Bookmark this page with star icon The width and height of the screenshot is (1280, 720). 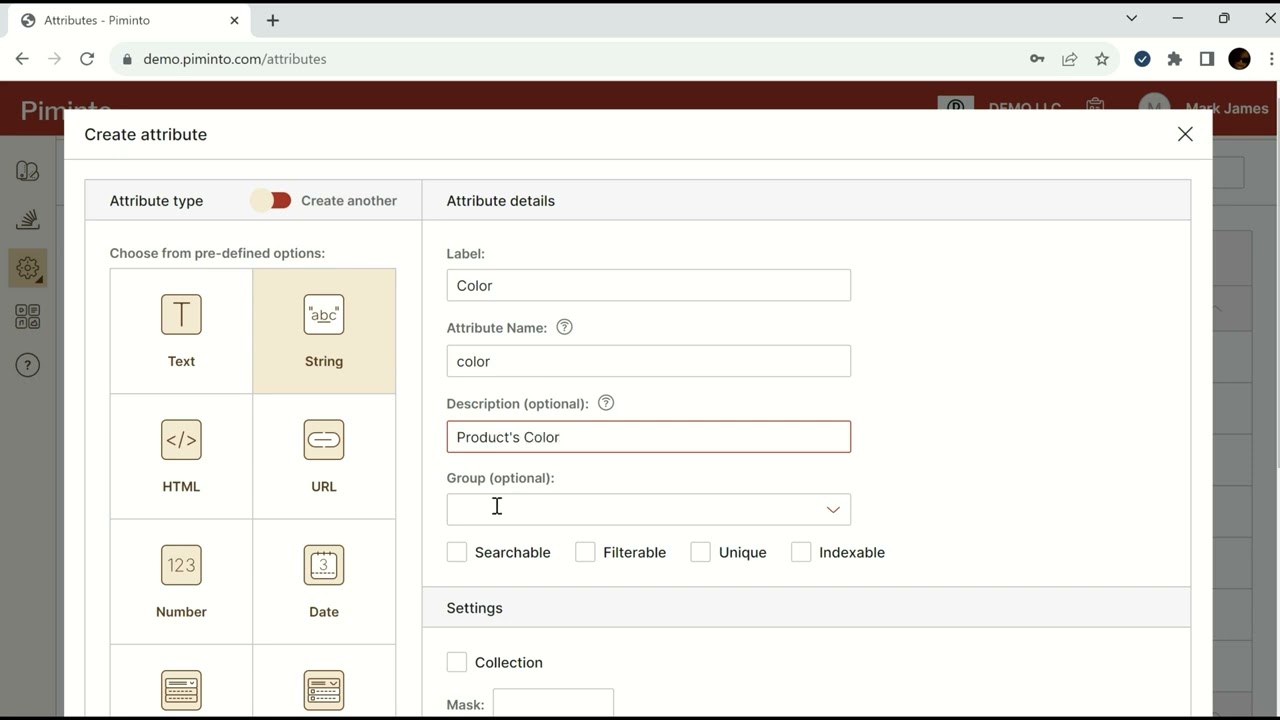click(1102, 59)
